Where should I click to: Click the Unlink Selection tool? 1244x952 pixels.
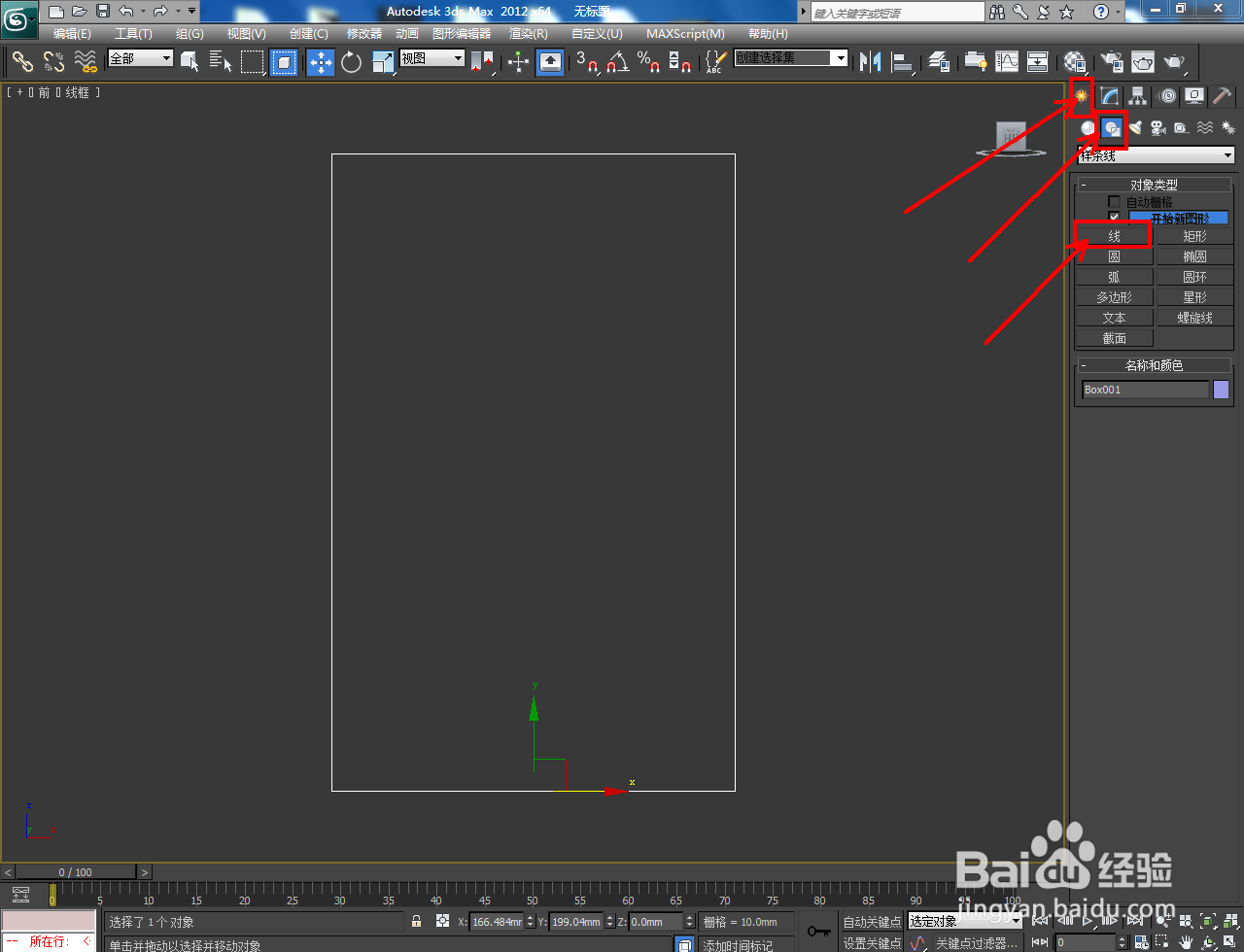pos(53,61)
